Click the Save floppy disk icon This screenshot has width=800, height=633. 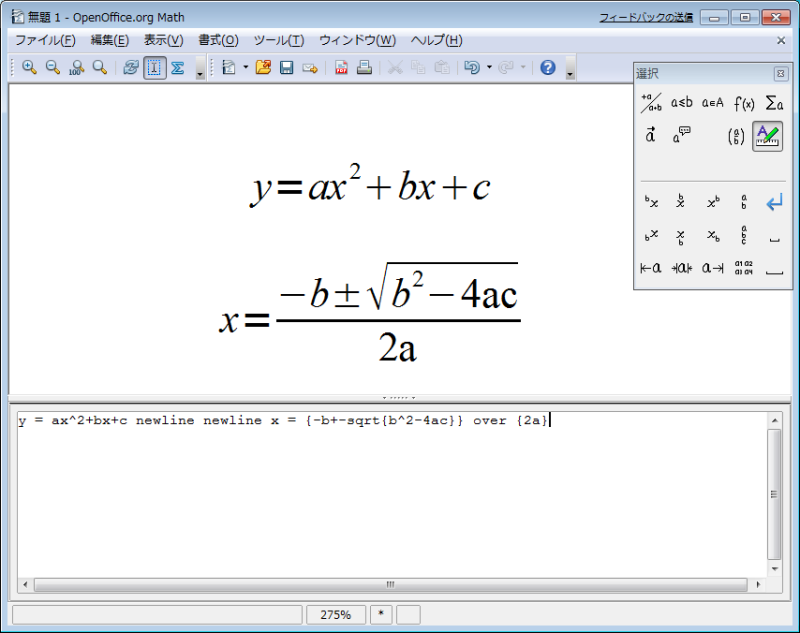click(x=286, y=67)
